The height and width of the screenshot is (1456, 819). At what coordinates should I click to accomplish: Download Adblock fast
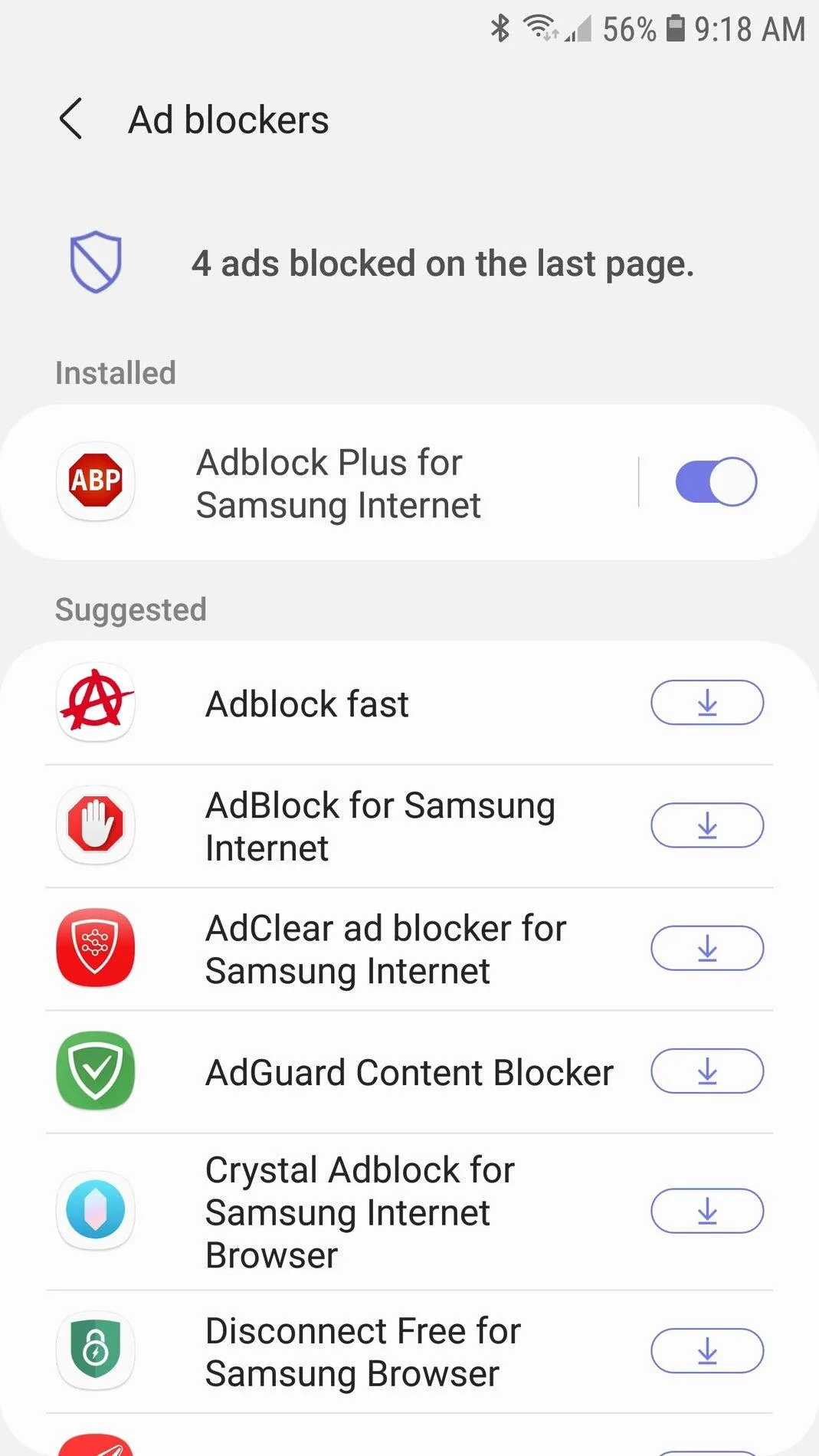pos(707,703)
